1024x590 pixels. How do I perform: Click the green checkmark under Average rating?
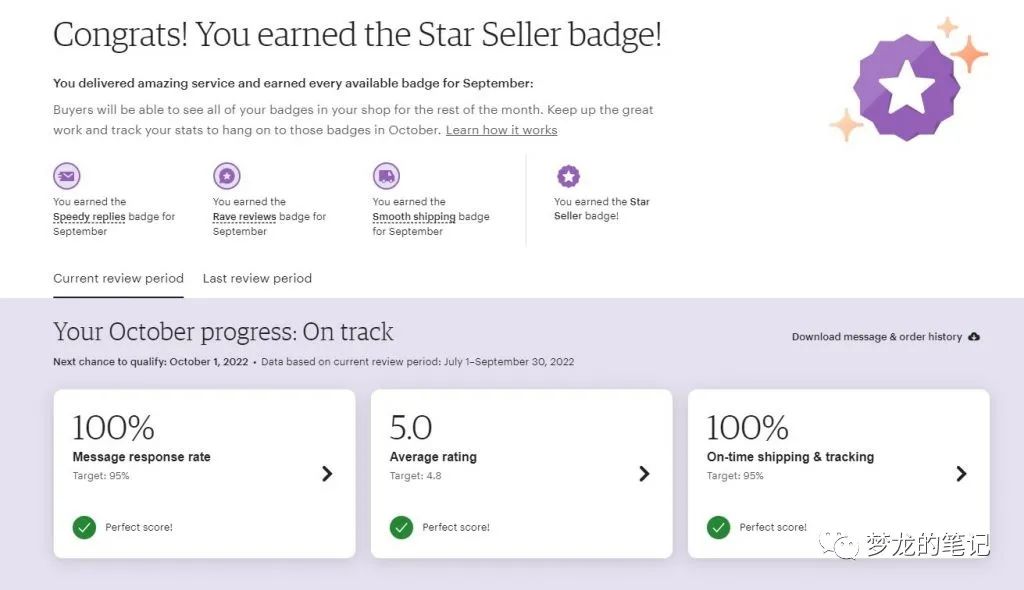point(401,527)
